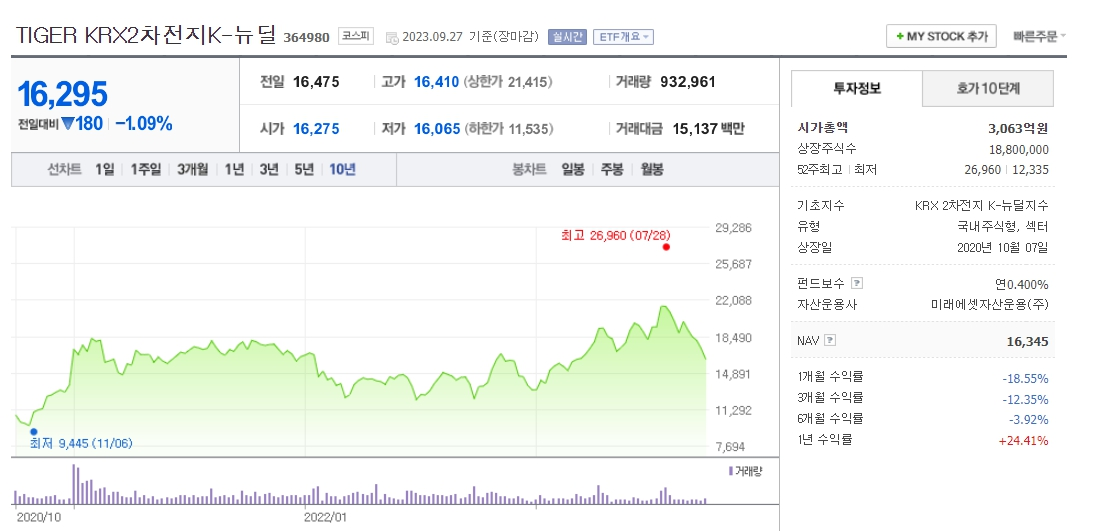Add stock with MY STOCK 추가 button
The width and height of the screenshot is (1117, 531).
pos(941,36)
